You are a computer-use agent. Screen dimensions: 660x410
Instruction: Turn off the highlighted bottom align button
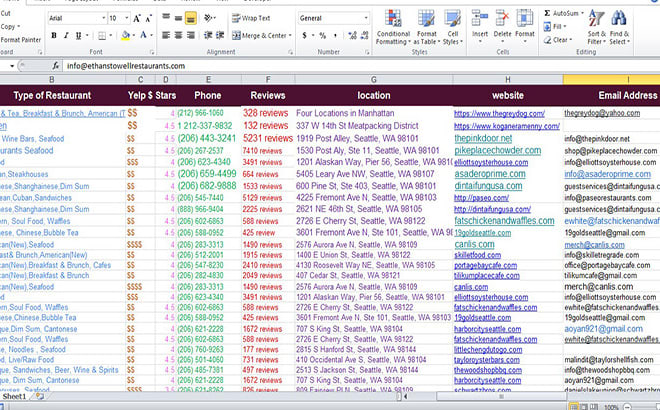tap(191, 18)
